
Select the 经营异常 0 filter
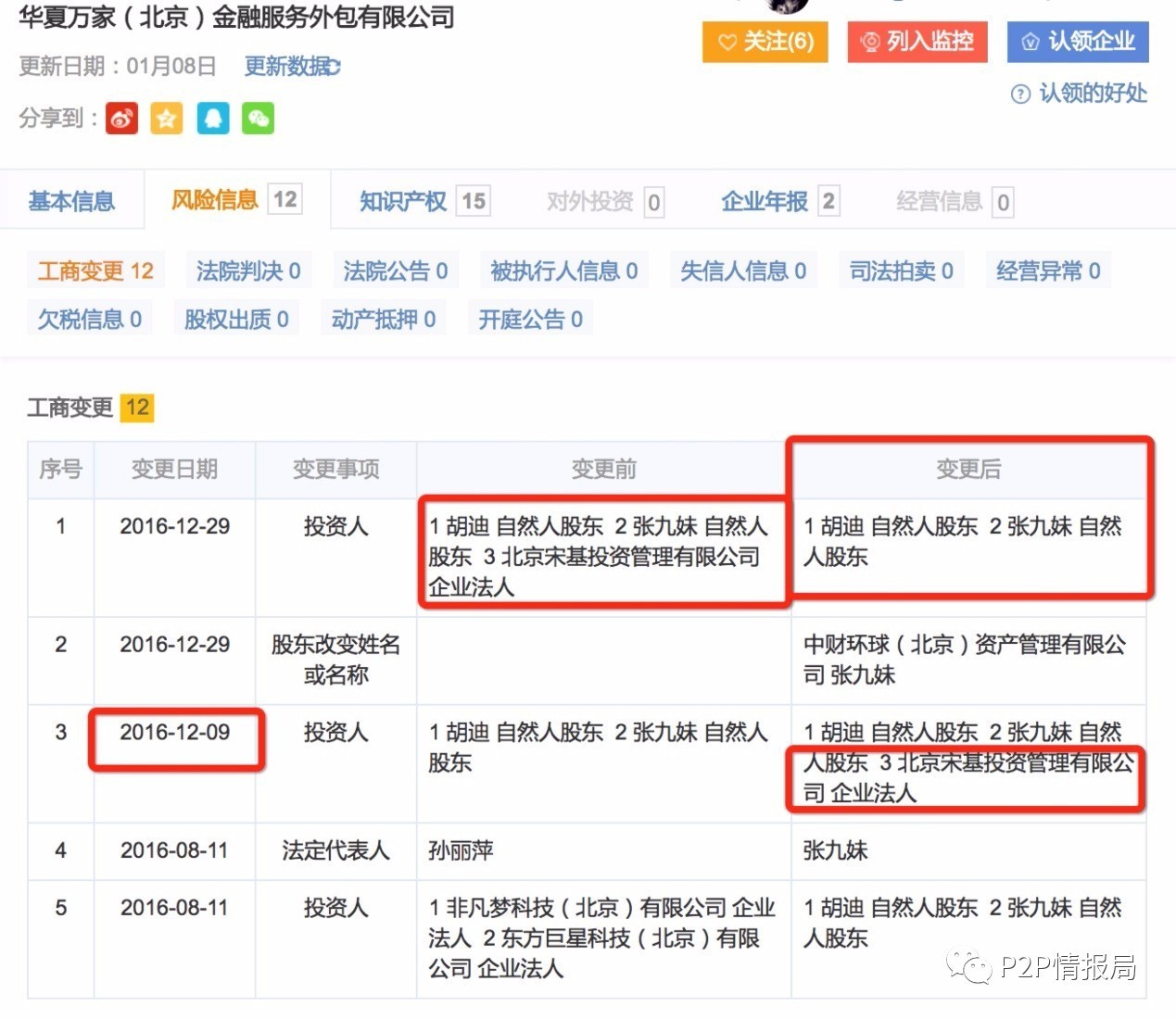point(1049,270)
